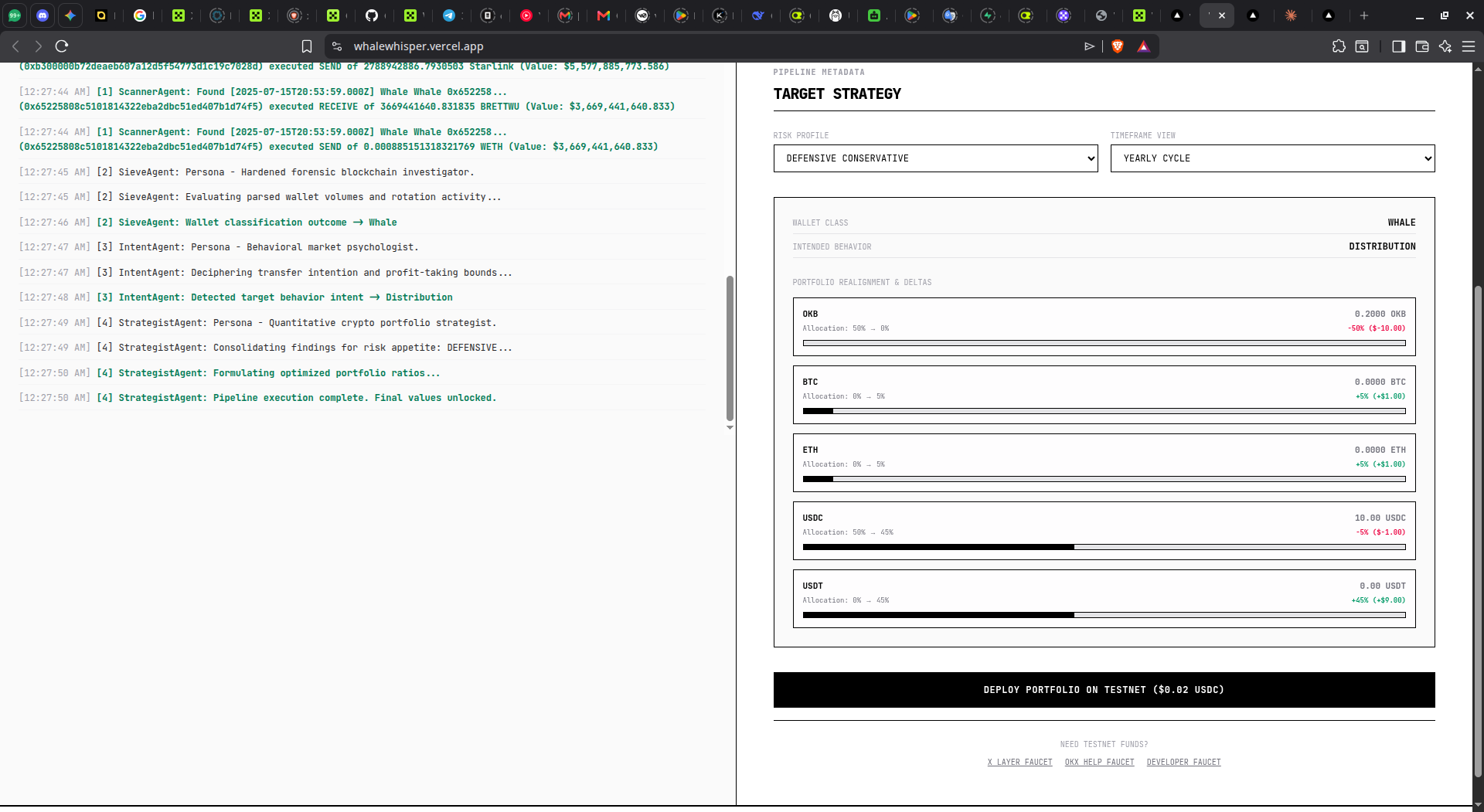Image resolution: width=1484 pixels, height=812 pixels.
Task: Expand the Timeframe View Yearly Cycle dropdown
Action: 1272,158
